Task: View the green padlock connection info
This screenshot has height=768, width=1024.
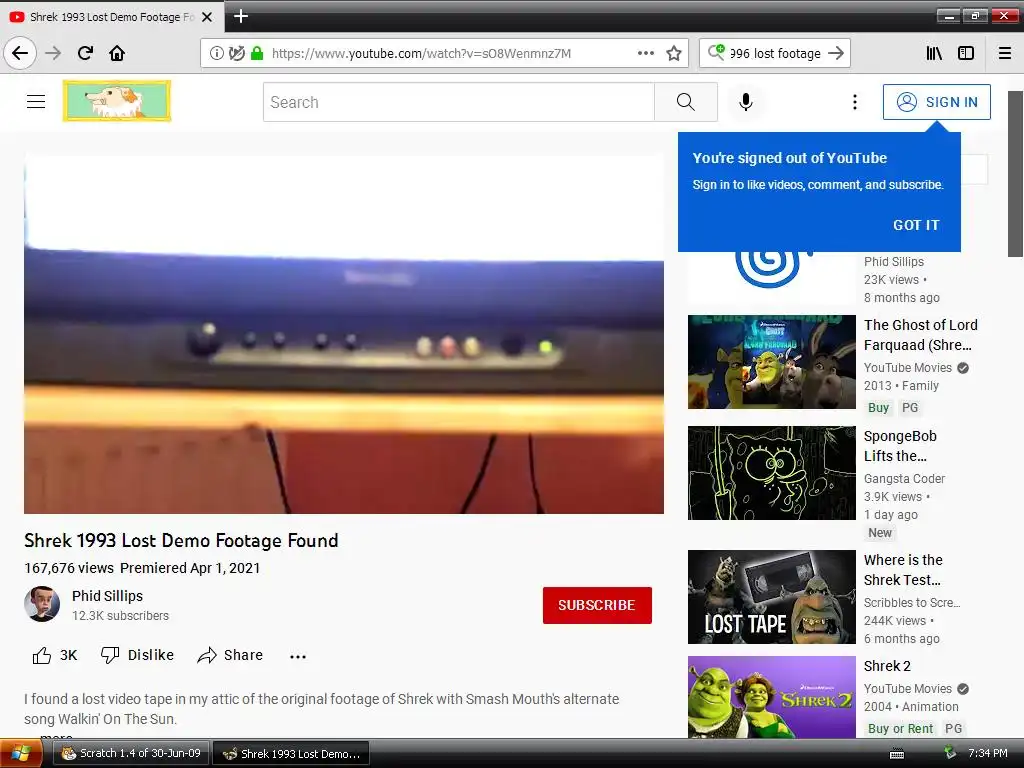Action: 257,54
